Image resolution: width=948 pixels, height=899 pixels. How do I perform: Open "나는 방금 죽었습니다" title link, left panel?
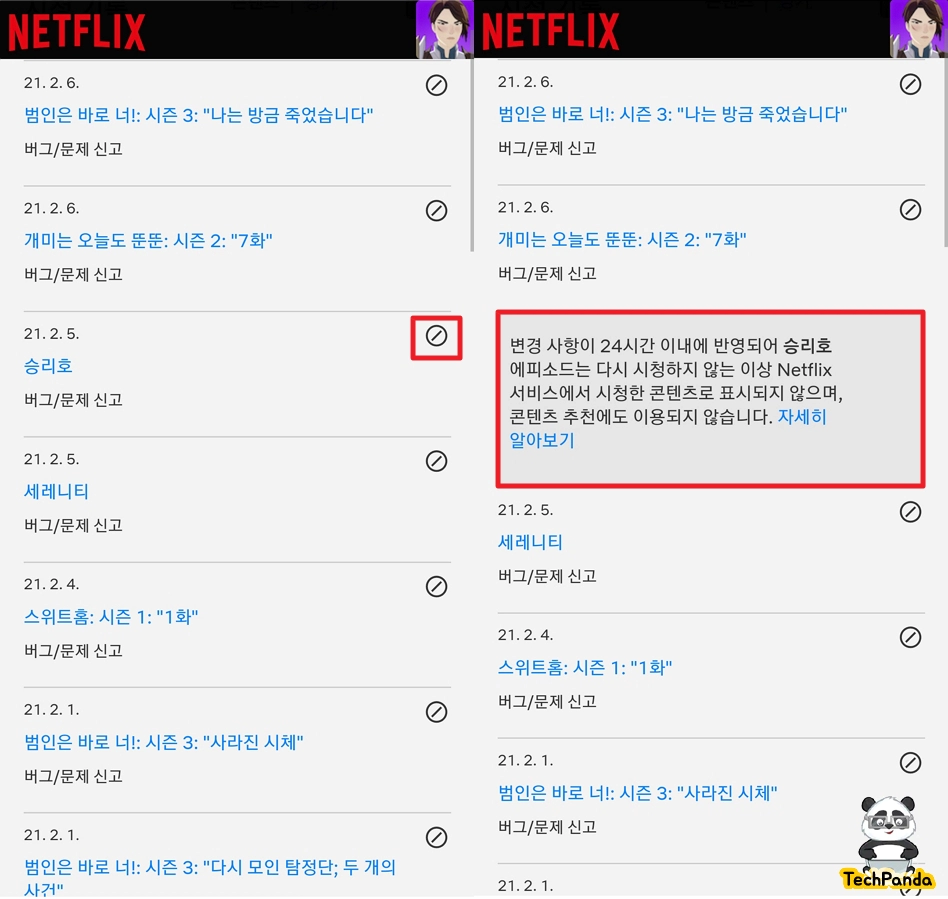(198, 115)
